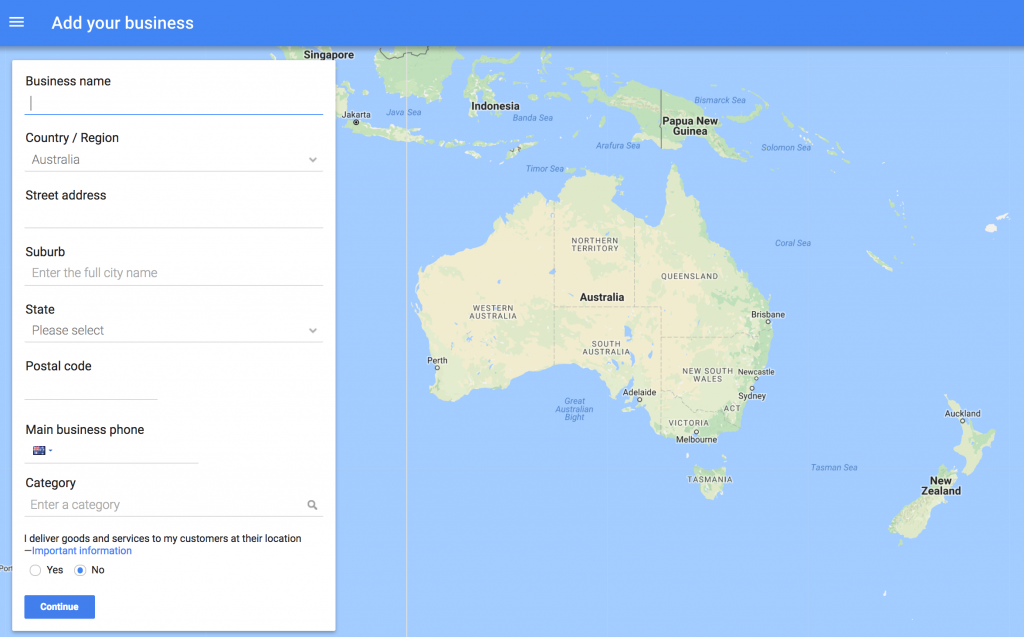Viewport: 1024px width, 637px height.
Task: Click the Timor Sea map label
Action: [545, 169]
